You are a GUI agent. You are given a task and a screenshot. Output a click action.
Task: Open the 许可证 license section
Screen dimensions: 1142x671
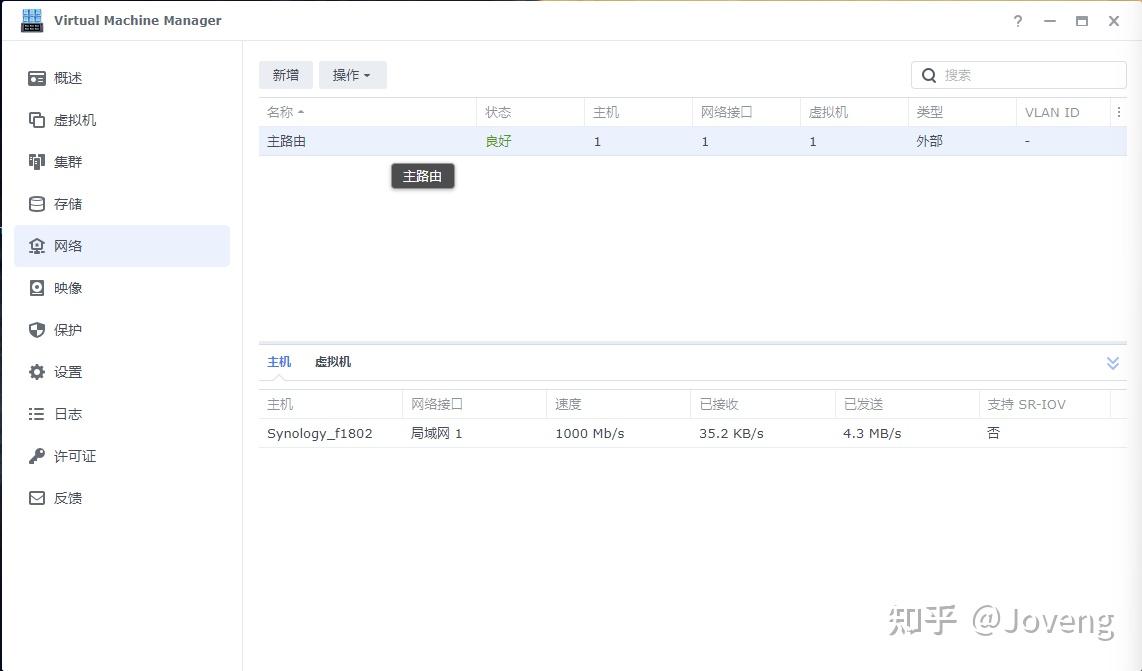coord(70,456)
